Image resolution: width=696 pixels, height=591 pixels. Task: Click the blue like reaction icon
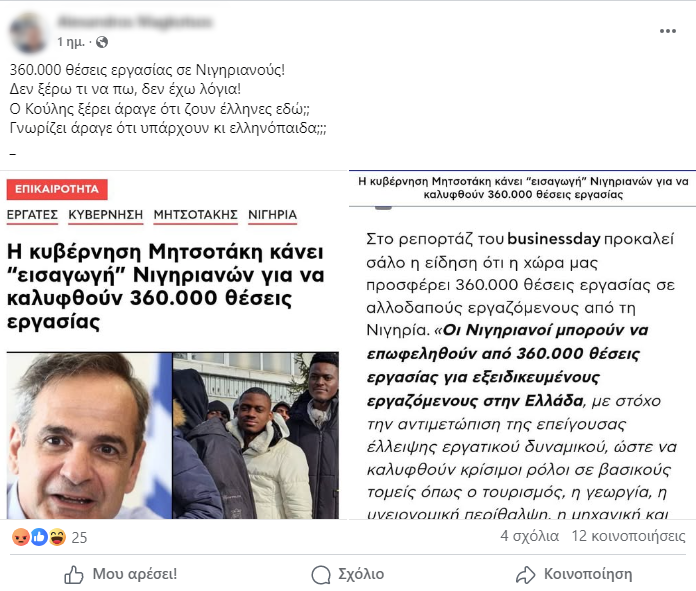tap(40, 537)
